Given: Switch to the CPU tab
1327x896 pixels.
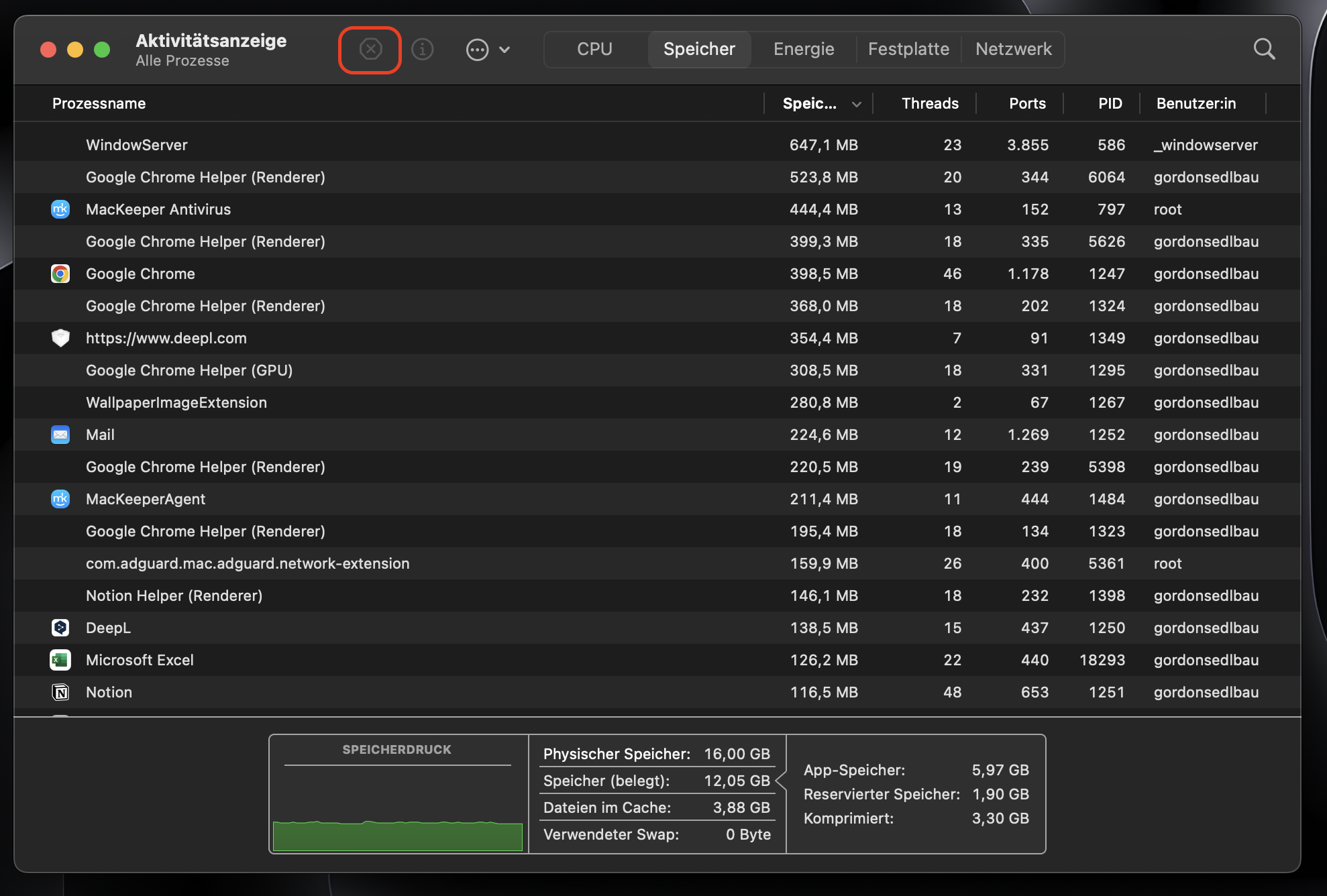Looking at the screenshot, I should 594,49.
